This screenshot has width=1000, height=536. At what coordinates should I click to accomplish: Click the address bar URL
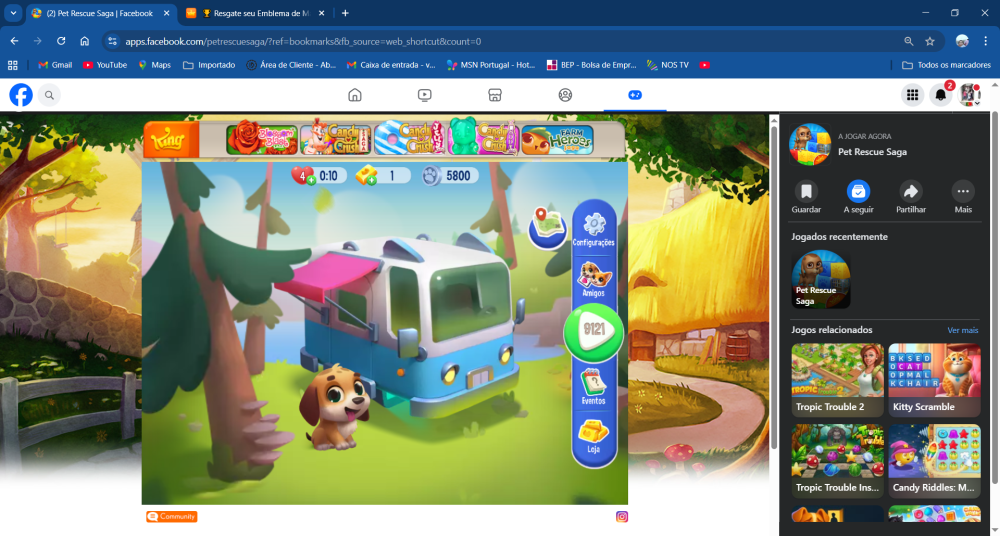pyautogui.click(x=303, y=41)
